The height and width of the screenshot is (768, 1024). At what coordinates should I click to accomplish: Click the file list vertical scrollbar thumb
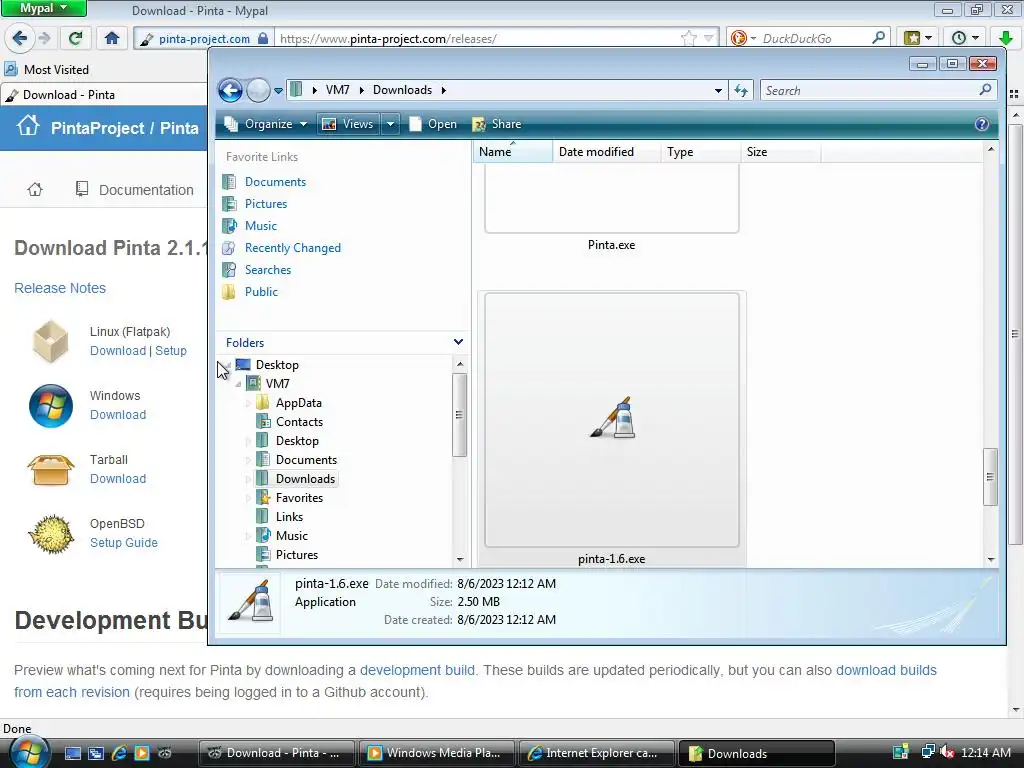[990, 477]
